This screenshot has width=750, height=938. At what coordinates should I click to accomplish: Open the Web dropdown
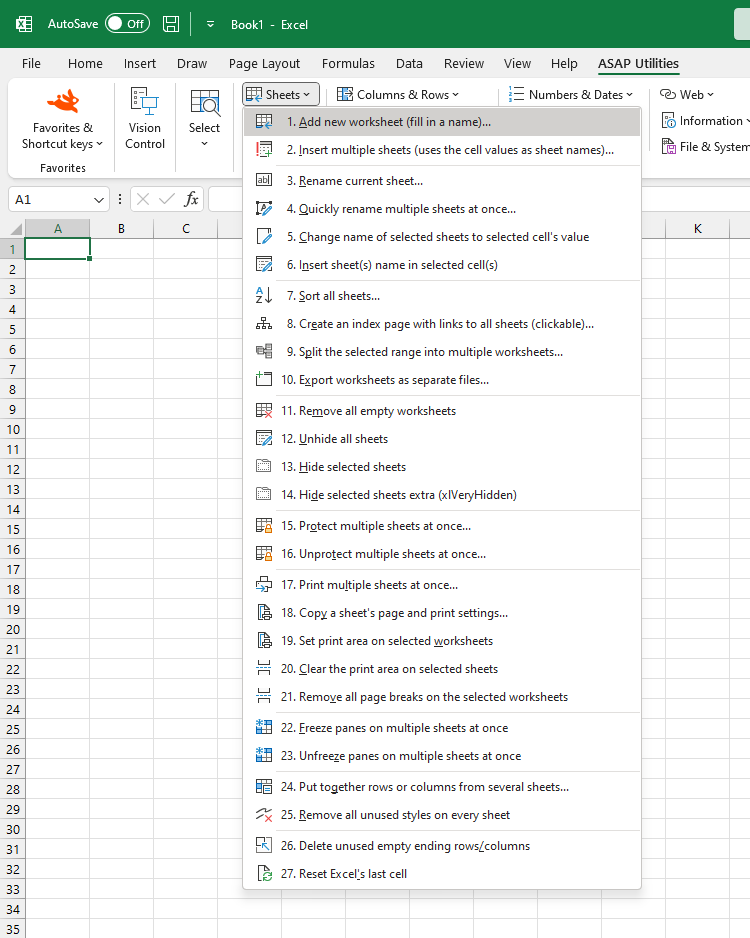[687, 95]
